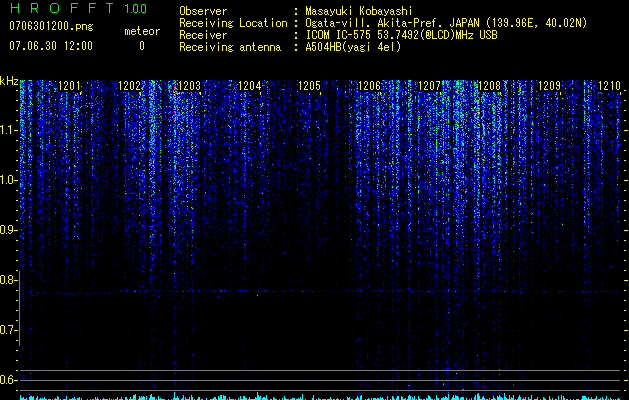This screenshot has height=400, width=629.
Task: Click the 0.7 frequency axis label
Action: [9, 330]
